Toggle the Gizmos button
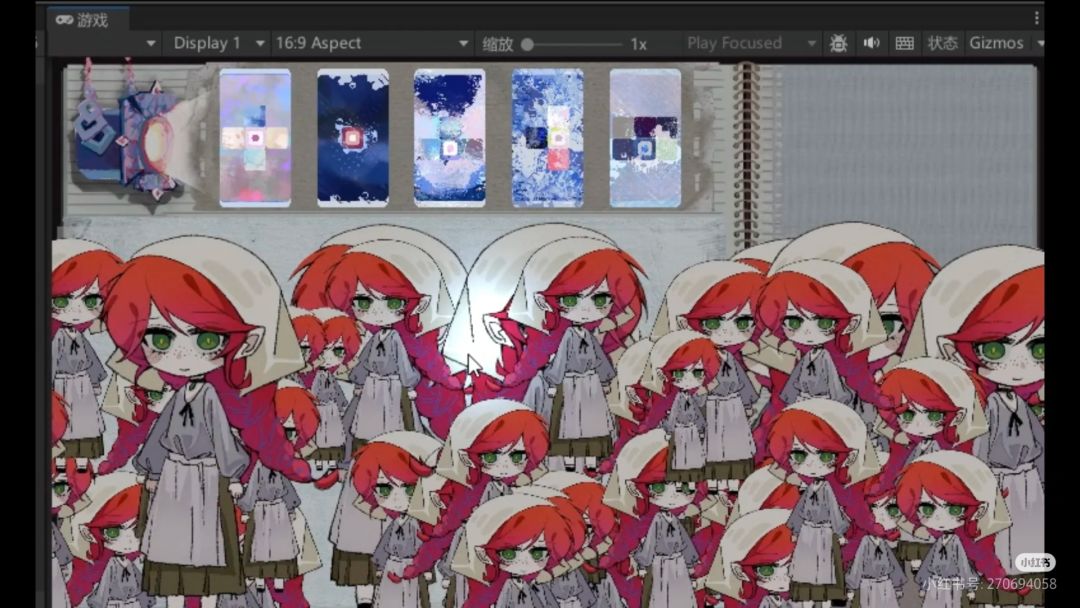Screen dimensions: 1080x608 (996, 43)
